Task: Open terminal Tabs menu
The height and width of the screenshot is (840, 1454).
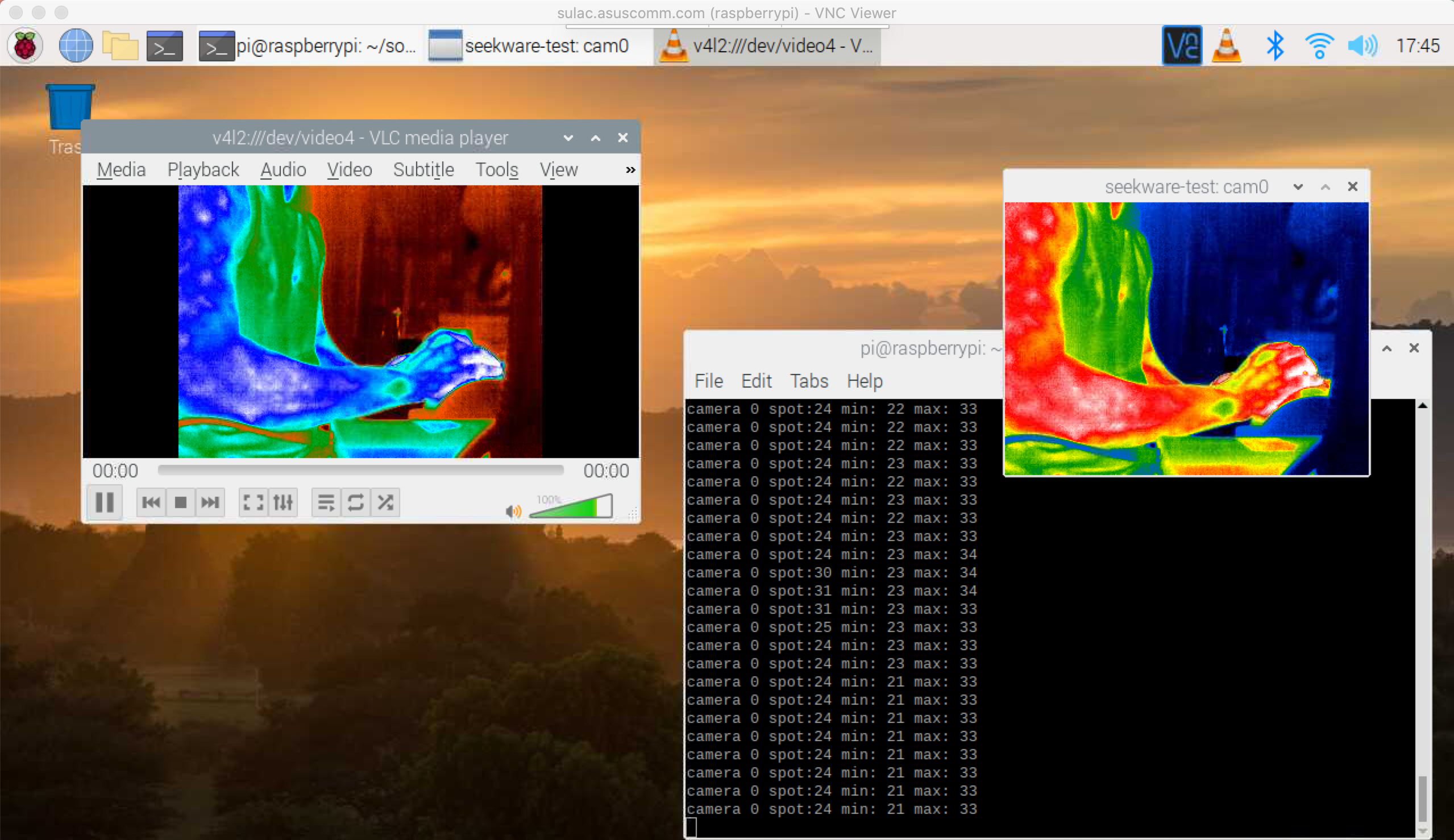Action: tap(809, 381)
